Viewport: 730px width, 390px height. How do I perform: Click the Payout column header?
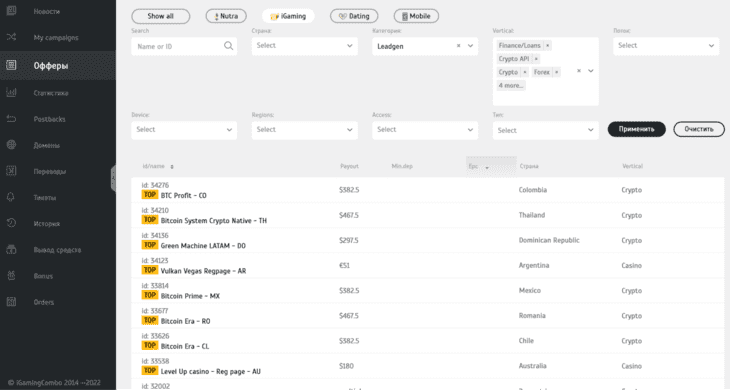[x=349, y=166]
